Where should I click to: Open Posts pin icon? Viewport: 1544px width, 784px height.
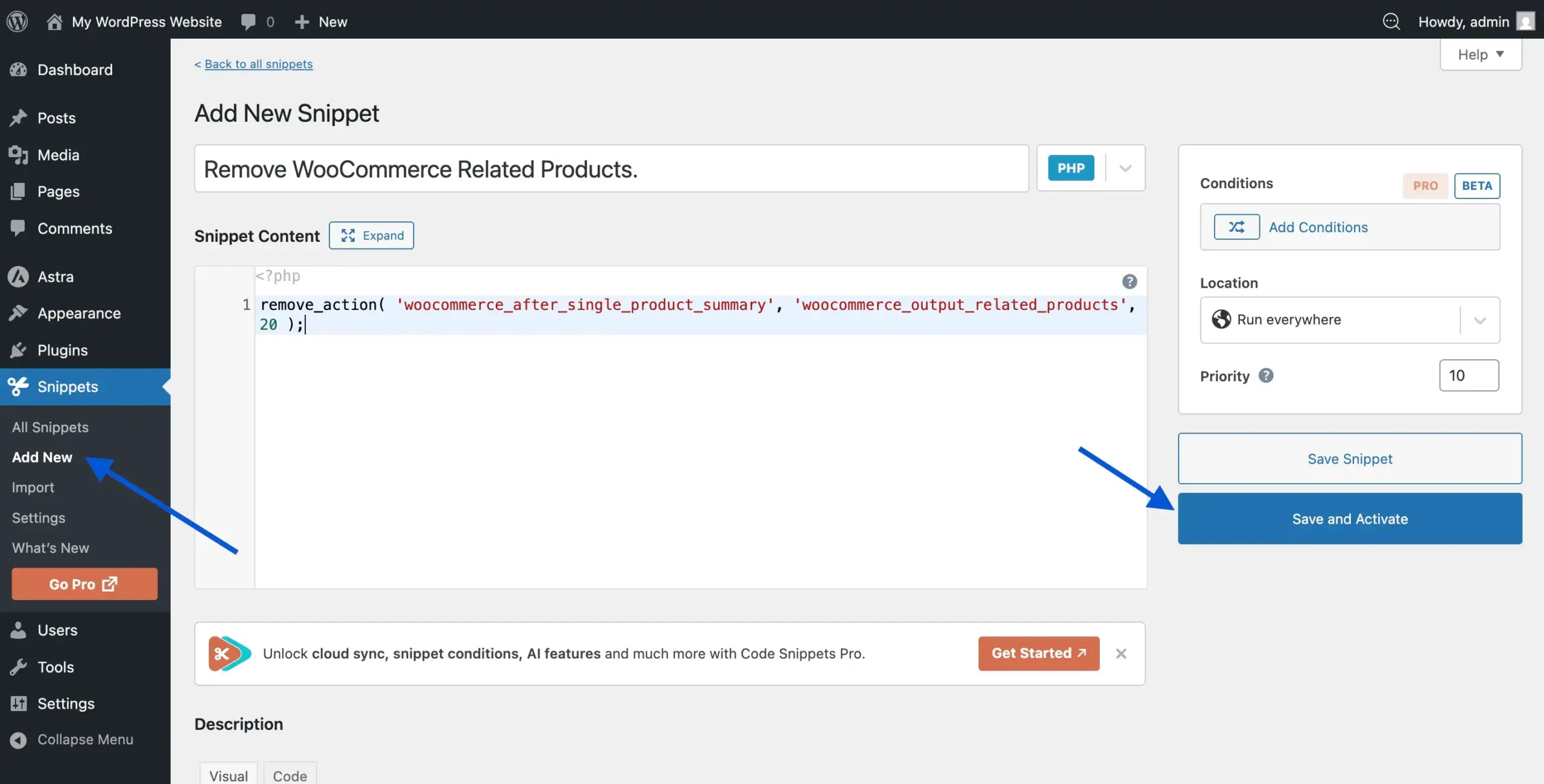click(18, 118)
